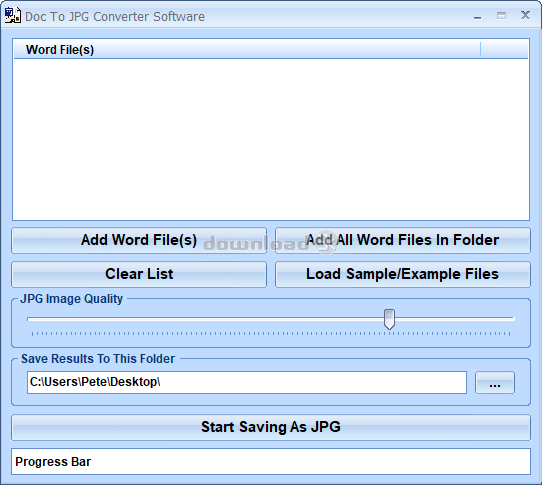The image size is (542, 485).
Task: Maximize the converter window
Action: pos(501,16)
